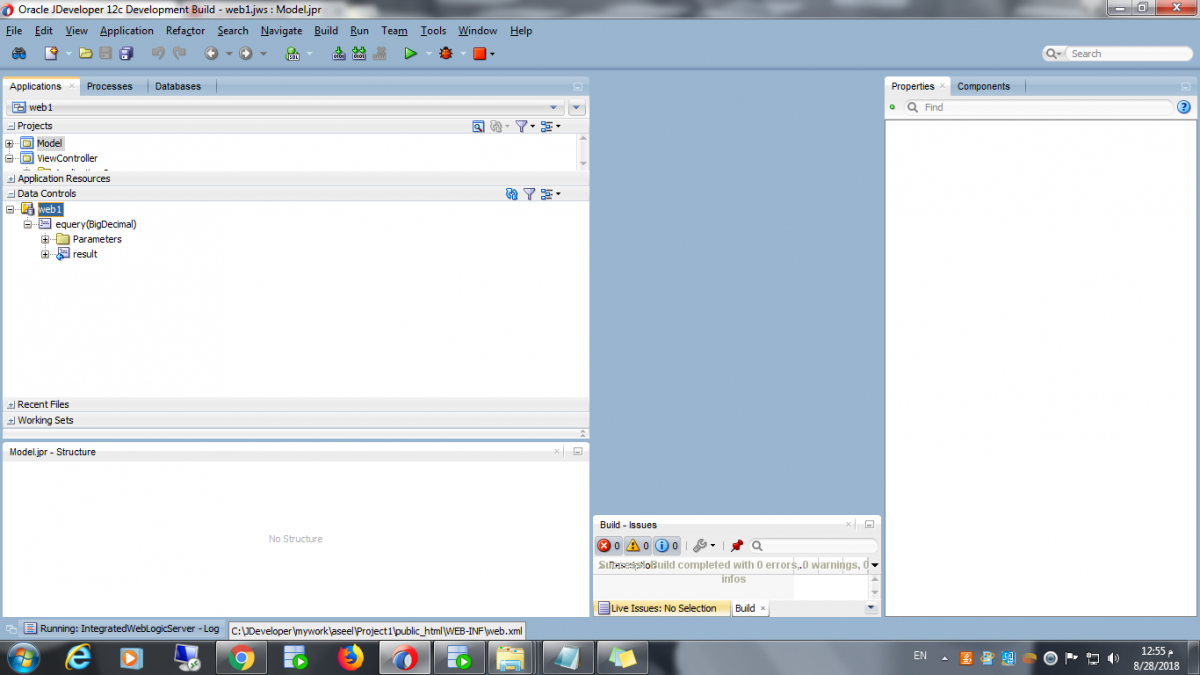The width and height of the screenshot is (1200, 675).
Task: Toggle the warnings filter in Build Issues
Action: (637, 546)
